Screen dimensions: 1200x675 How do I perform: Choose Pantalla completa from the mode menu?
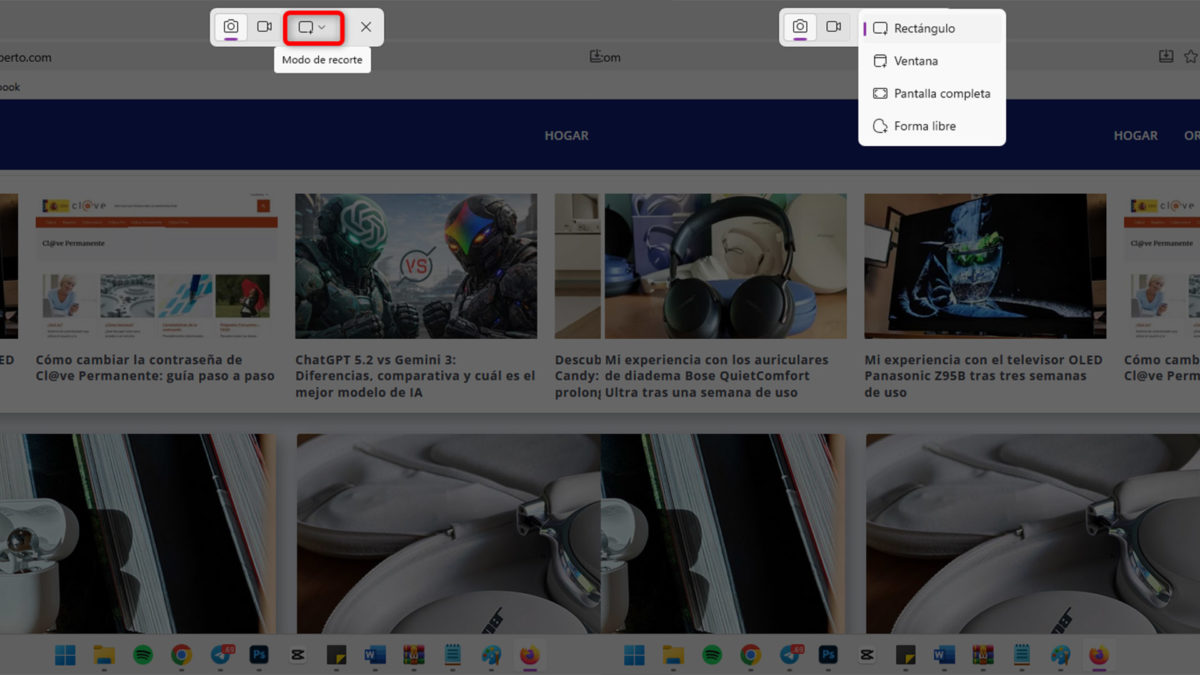pyautogui.click(x=941, y=94)
